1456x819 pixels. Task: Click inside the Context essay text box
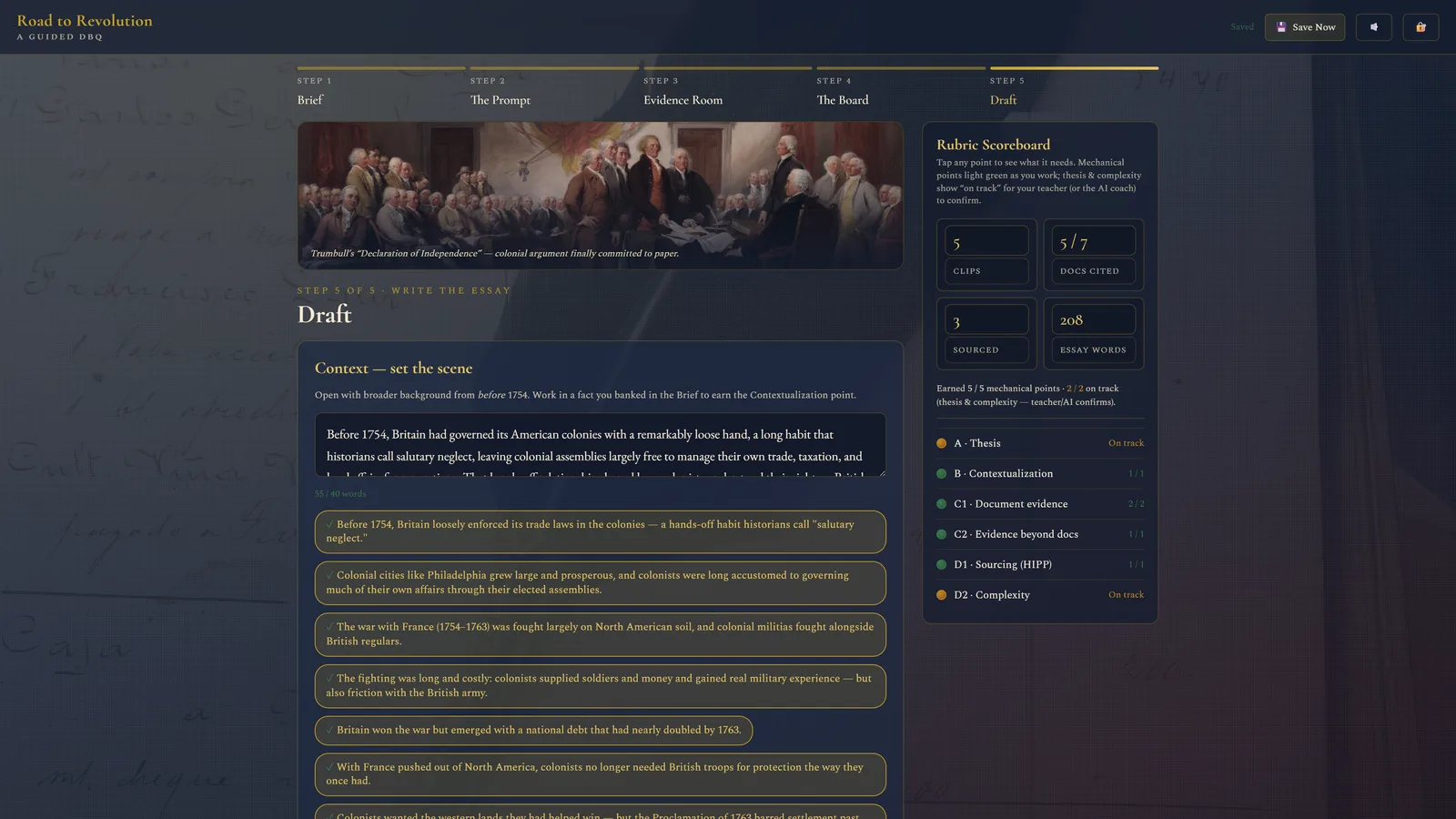(600, 445)
